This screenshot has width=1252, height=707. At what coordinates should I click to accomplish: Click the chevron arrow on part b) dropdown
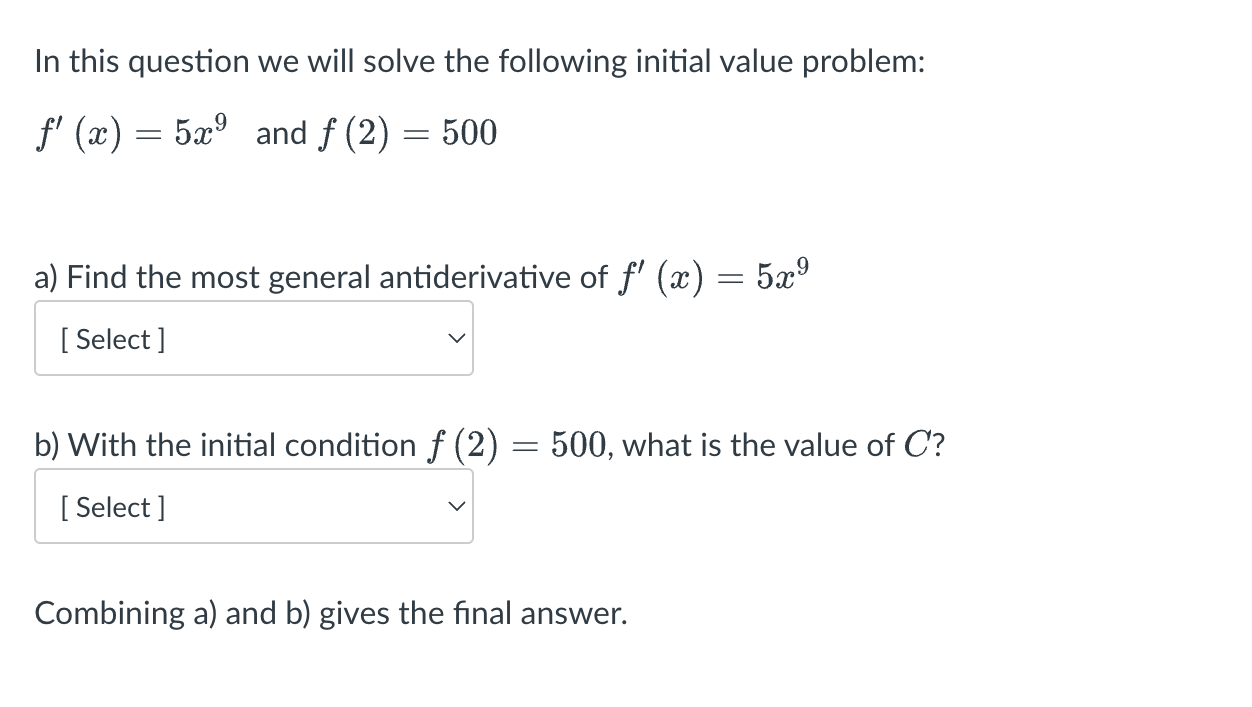point(456,507)
